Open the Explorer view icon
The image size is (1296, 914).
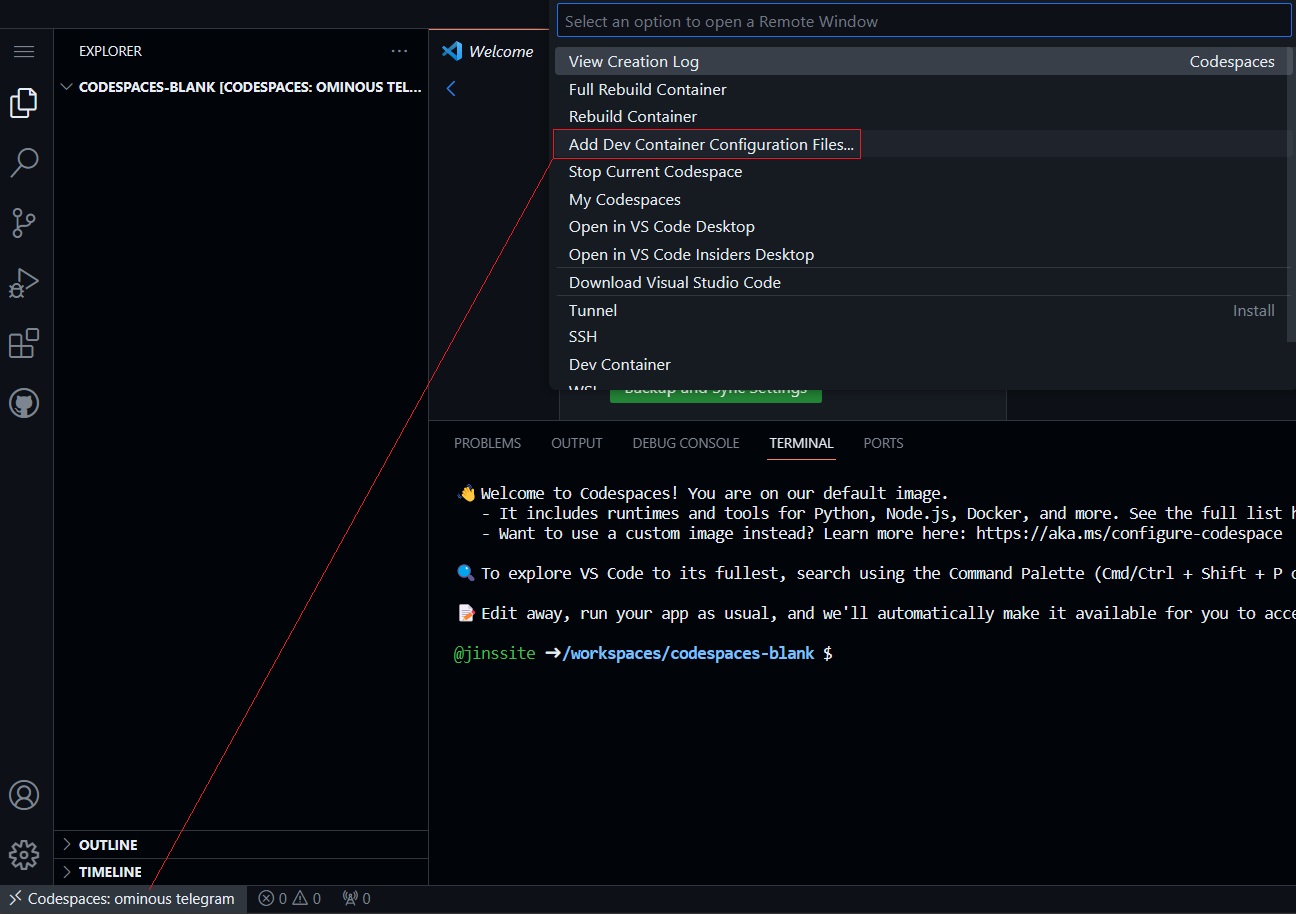pyautogui.click(x=24, y=102)
